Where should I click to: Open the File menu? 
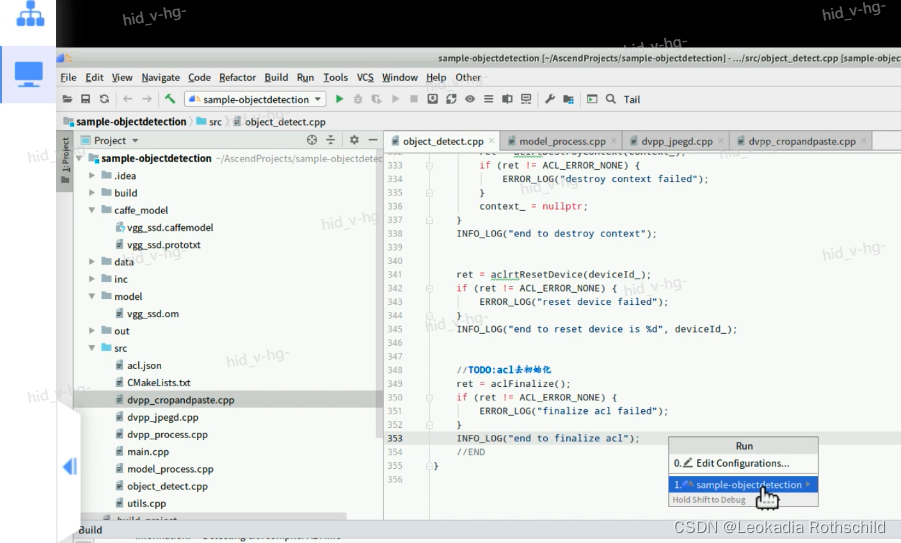tap(68, 77)
